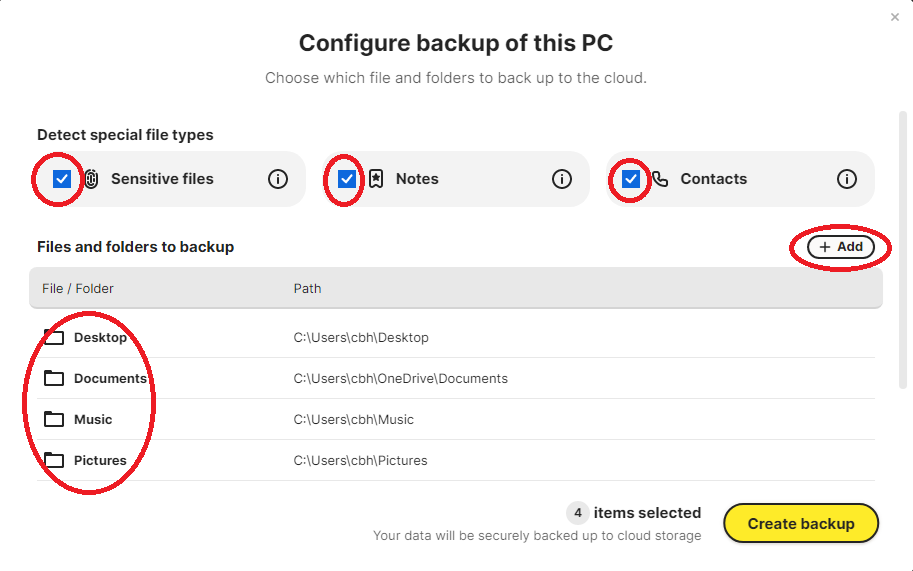Click the Create backup button
Screen dimensions: 913x571
(x=801, y=523)
